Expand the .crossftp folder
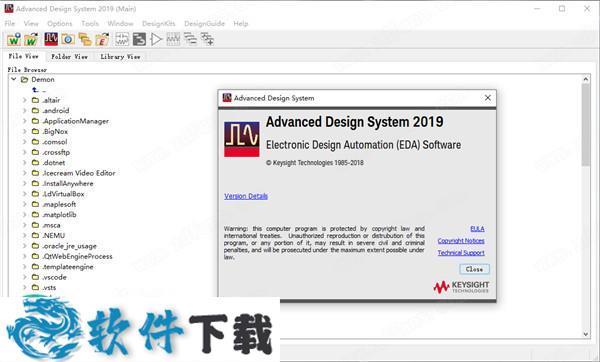The height and width of the screenshot is (362, 600). click(x=25, y=152)
